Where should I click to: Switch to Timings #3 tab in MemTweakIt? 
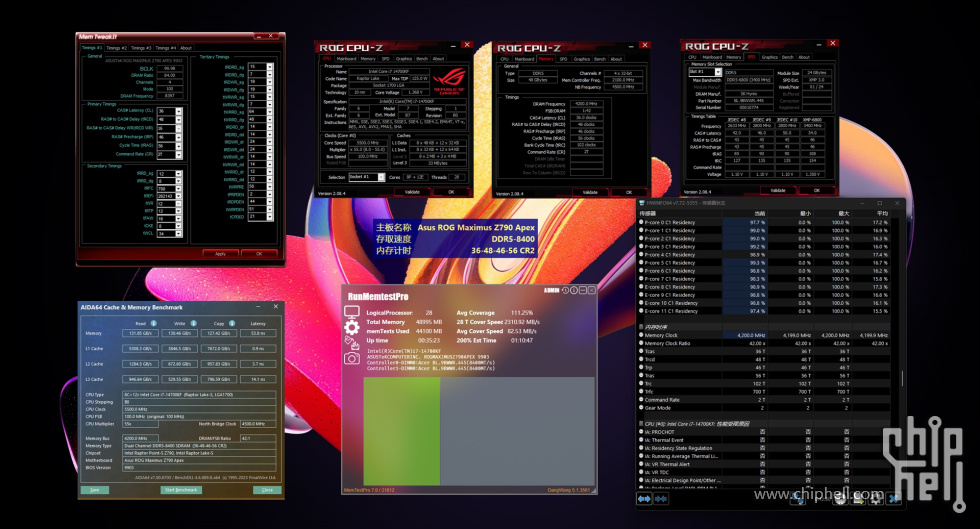click(141, 48)
